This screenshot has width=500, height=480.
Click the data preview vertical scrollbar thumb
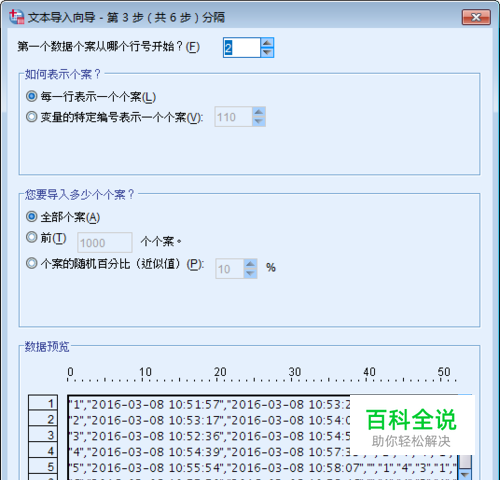click(465, 461)
